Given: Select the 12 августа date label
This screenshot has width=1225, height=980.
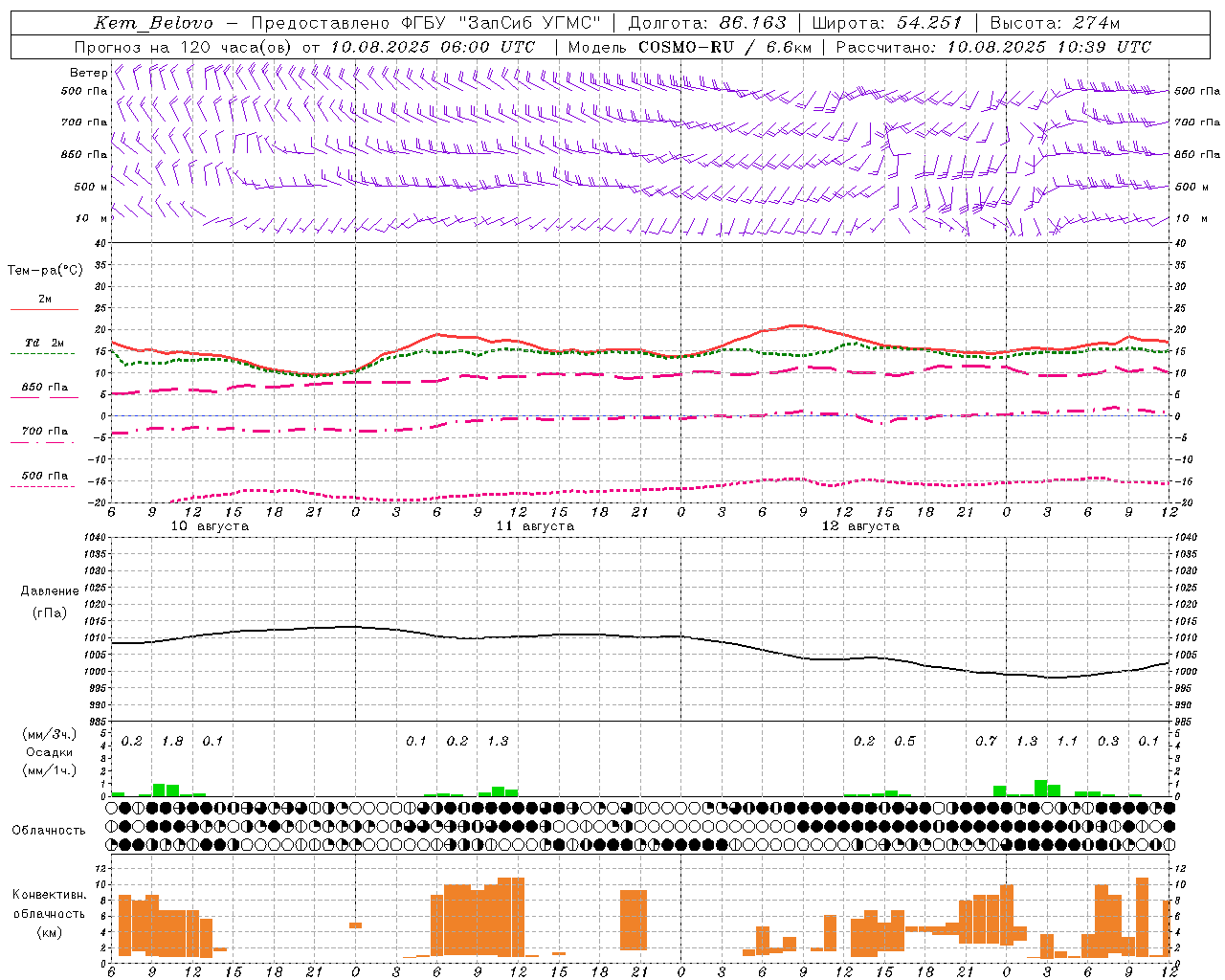Looking at the screenshot, I should coord(860,526).
